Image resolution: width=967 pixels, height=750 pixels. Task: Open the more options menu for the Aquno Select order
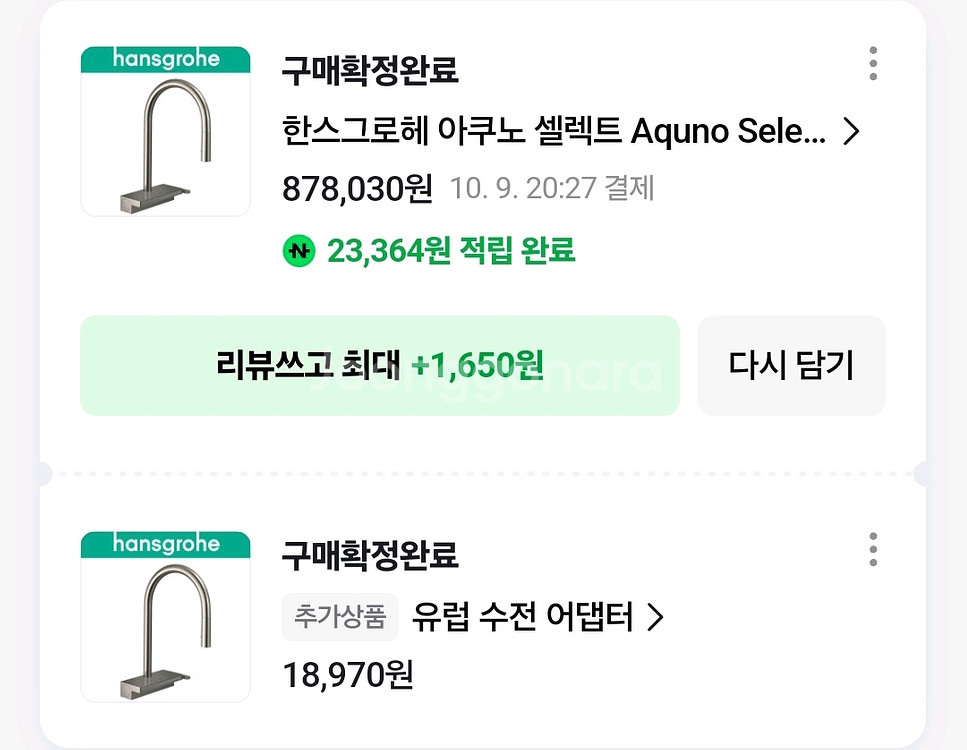point(873,63)
